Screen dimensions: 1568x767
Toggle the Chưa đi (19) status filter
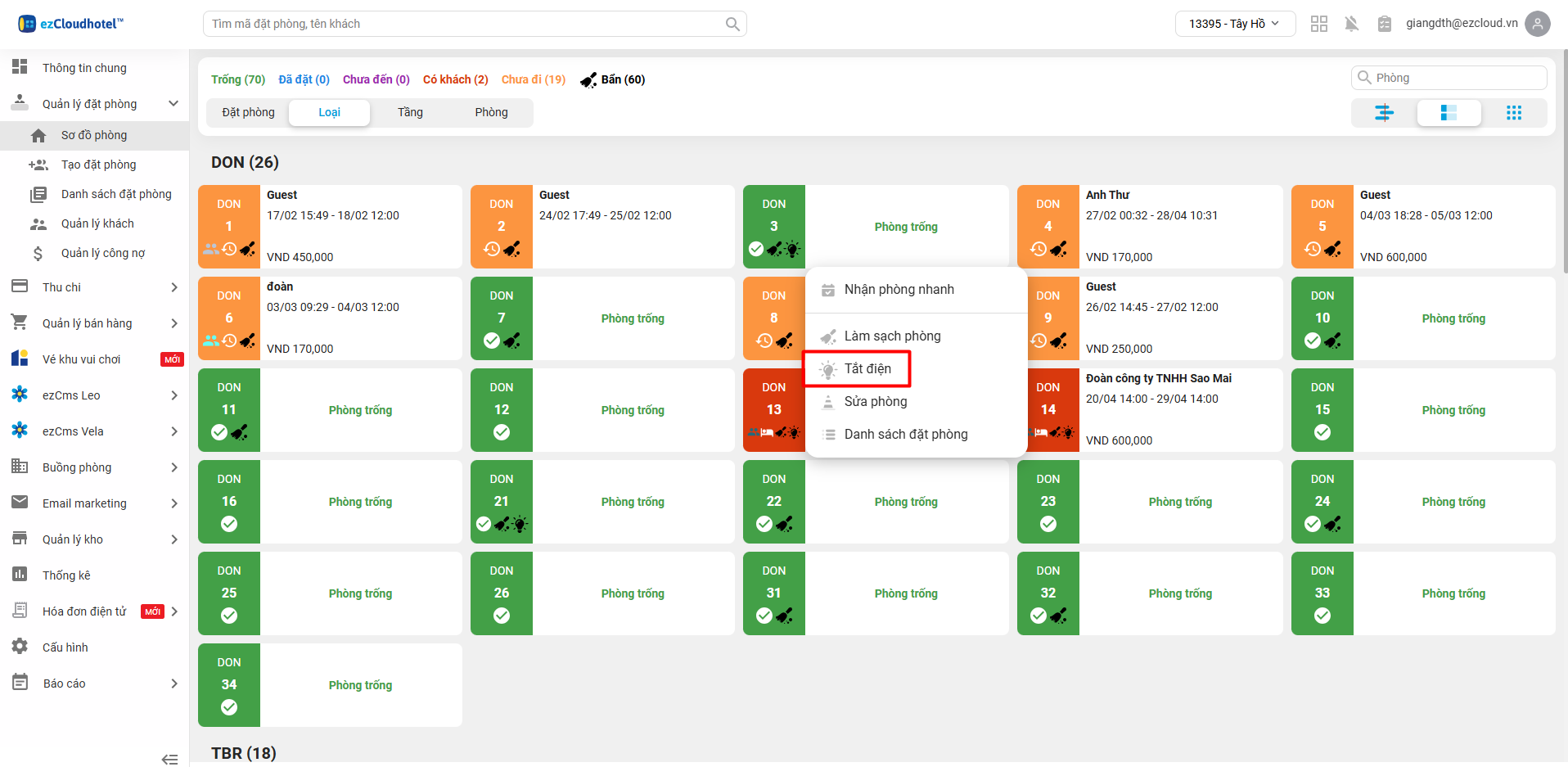coord(533,79)
